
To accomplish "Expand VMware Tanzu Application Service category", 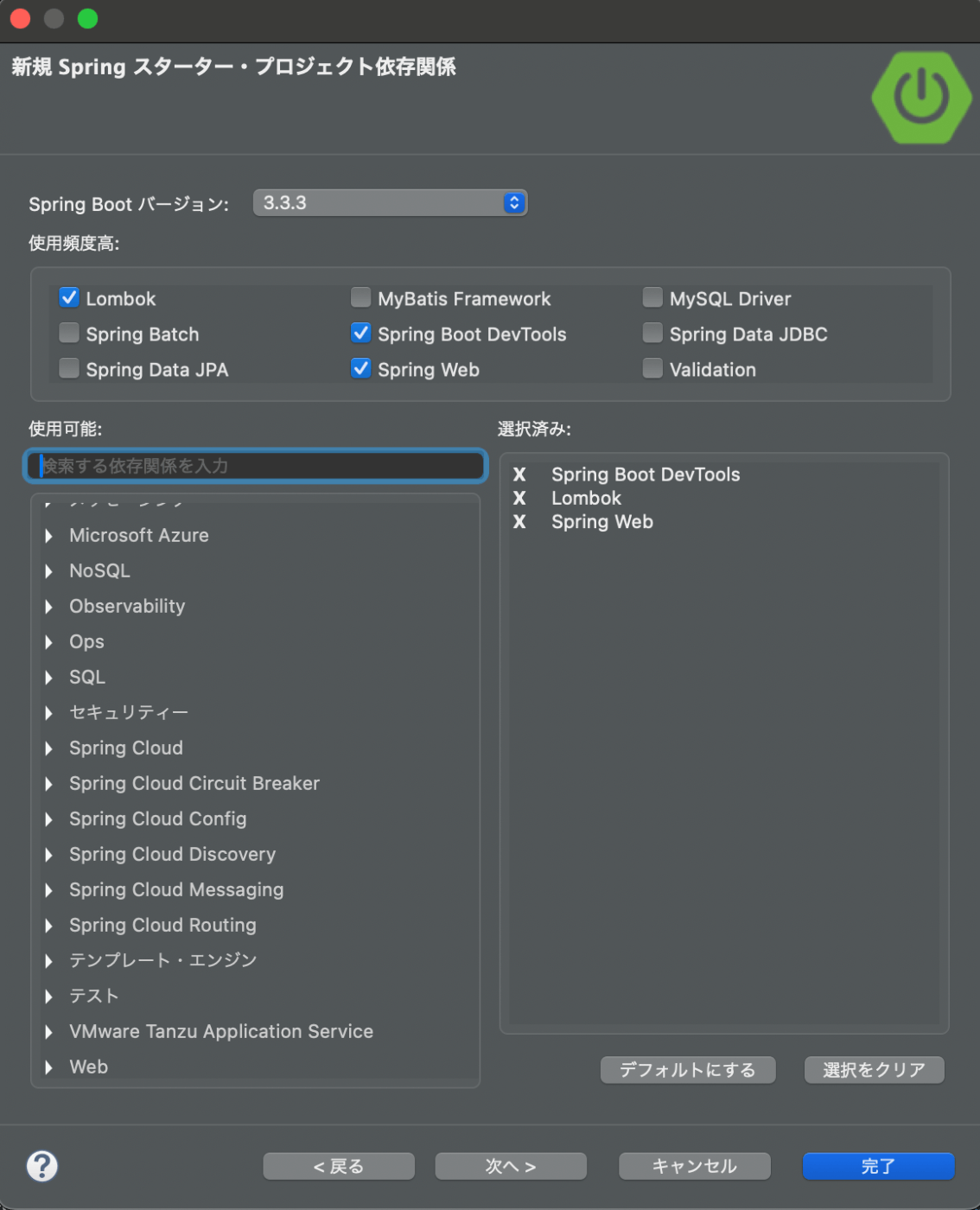I will [x=49, y=1032].
